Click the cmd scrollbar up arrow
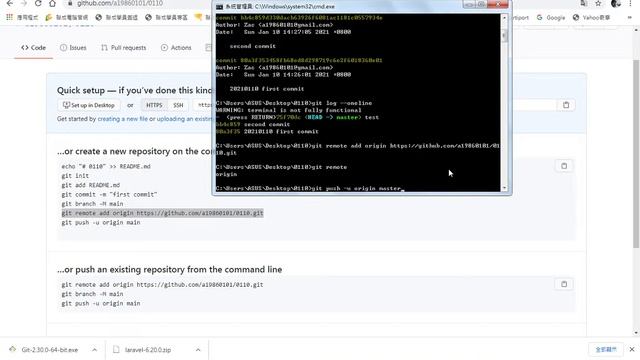 504,18
